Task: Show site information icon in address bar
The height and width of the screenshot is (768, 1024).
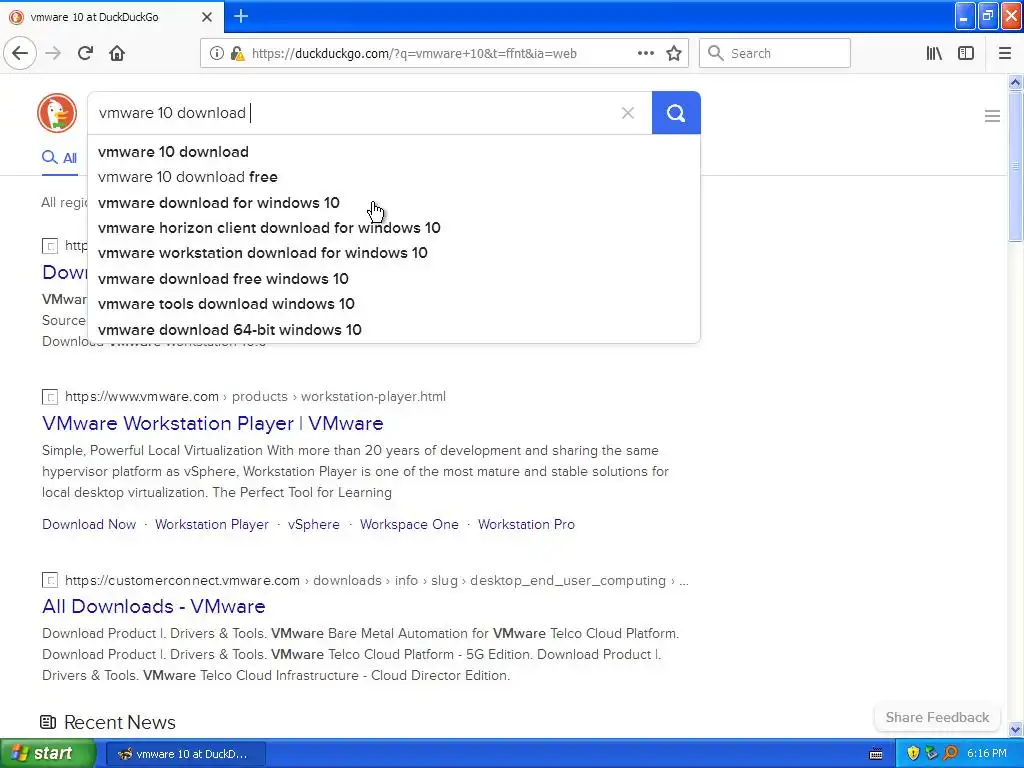Action: click(217, 54)
